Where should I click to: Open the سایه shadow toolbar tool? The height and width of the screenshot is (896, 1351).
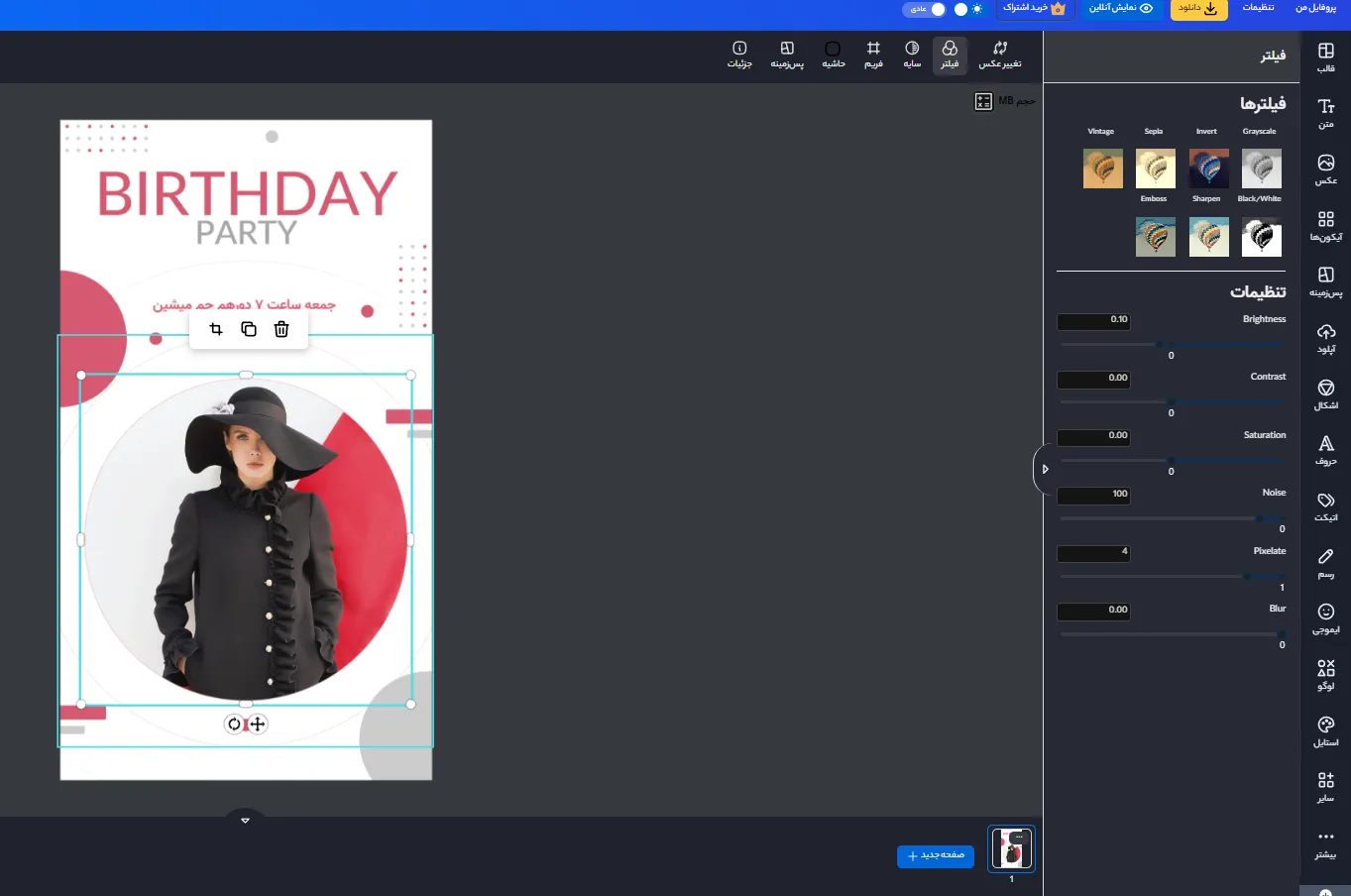(912, 56)
